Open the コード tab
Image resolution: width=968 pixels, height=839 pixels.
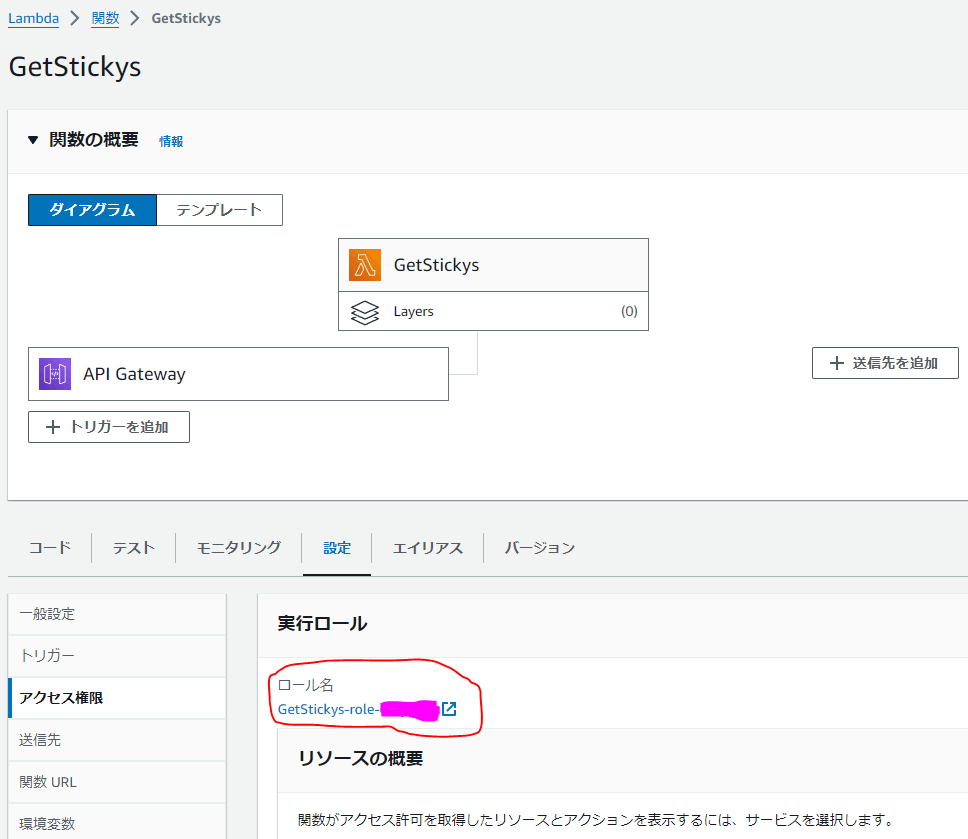49,548
